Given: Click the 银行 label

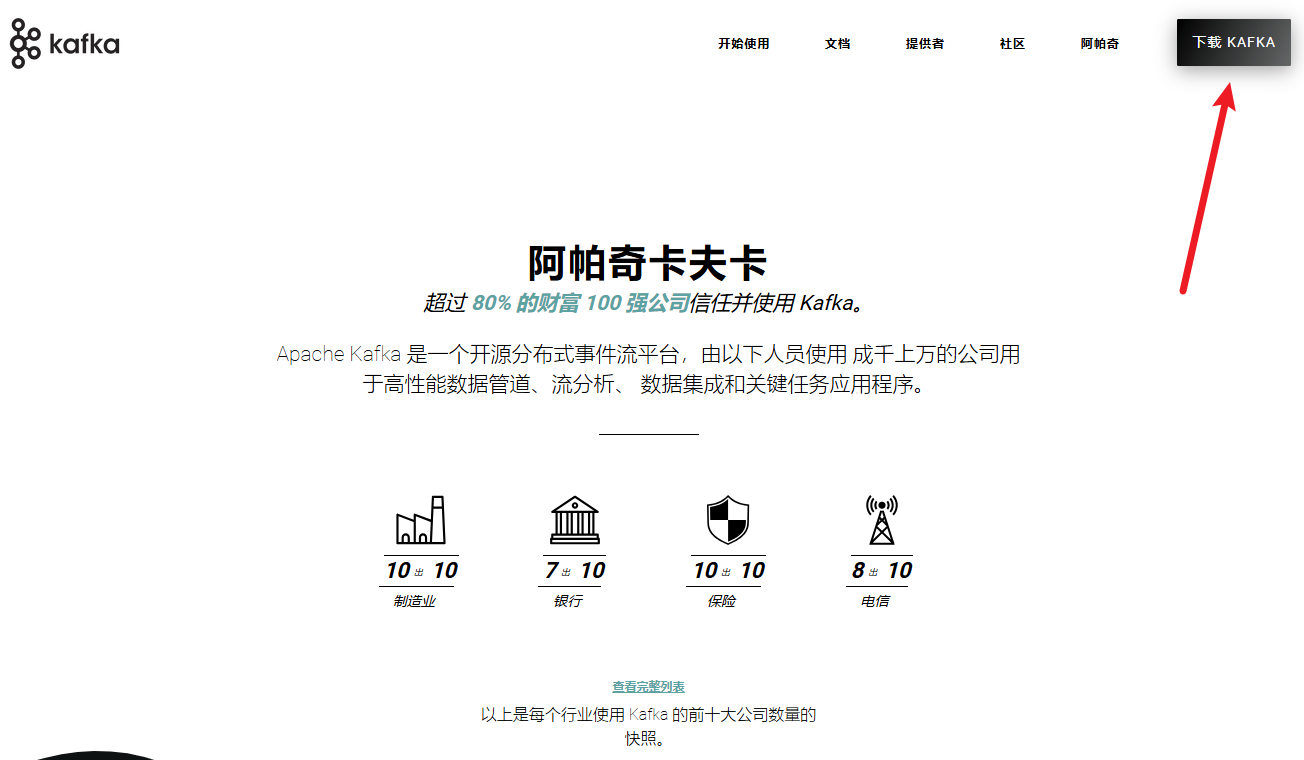Looking at the screenshot, I should click(568, 601).
